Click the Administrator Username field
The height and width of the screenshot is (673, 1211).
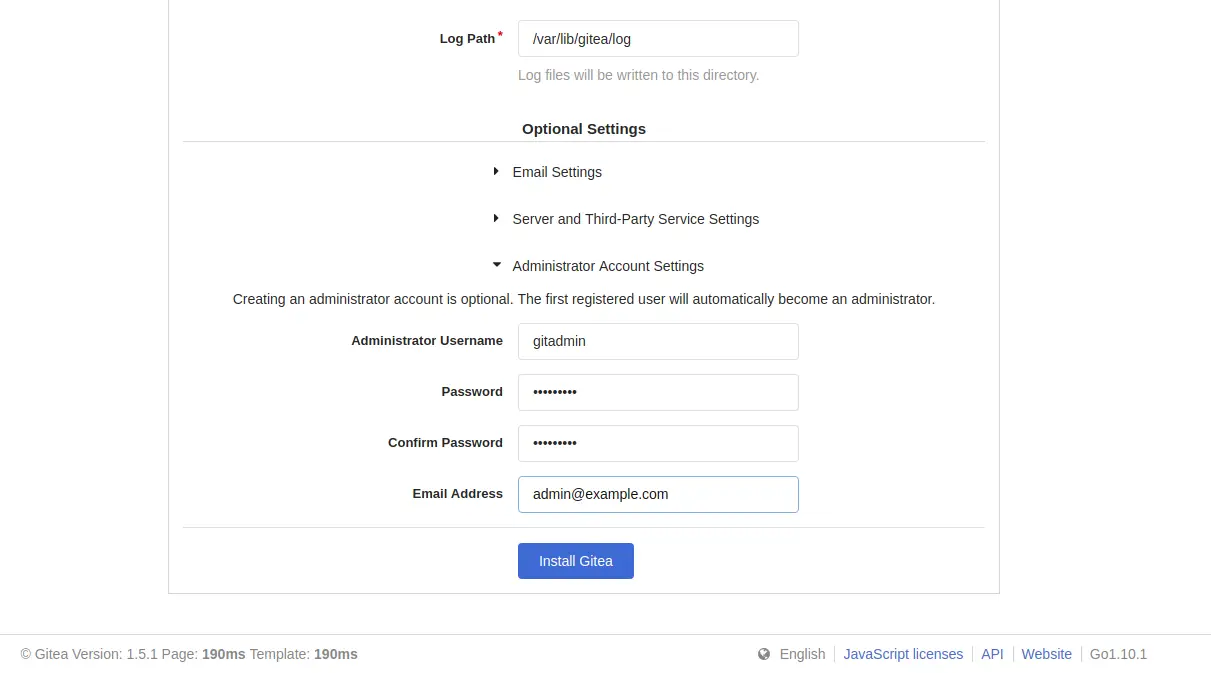(x=658, y=341)
